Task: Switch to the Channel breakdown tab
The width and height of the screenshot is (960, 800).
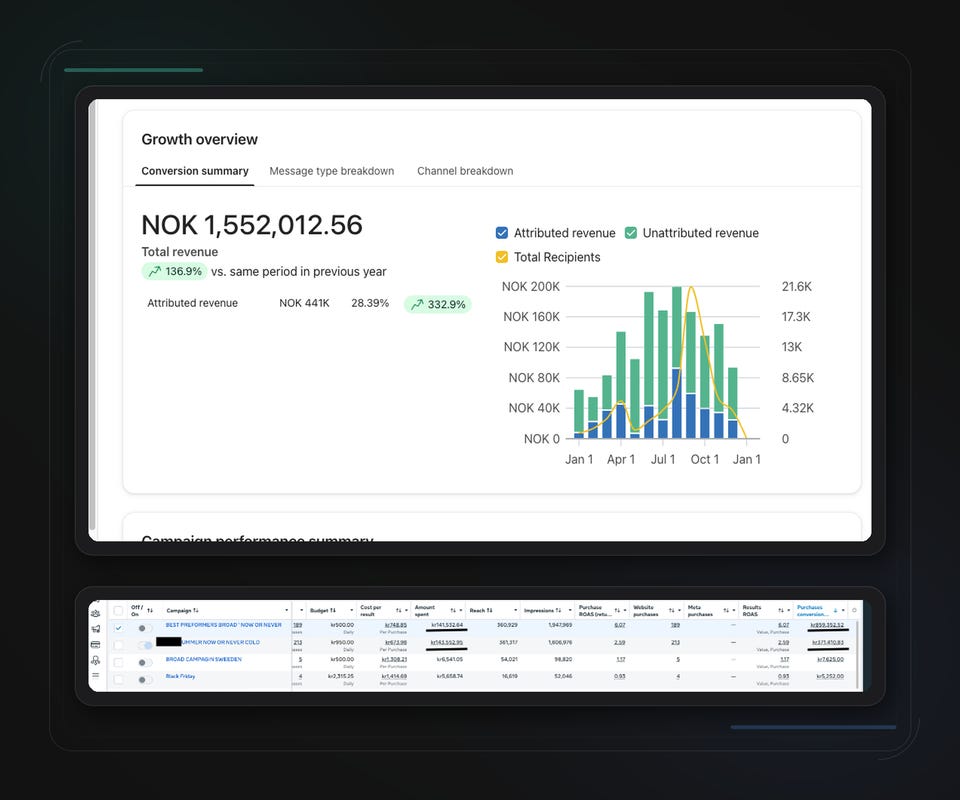Action: (465, 171)
